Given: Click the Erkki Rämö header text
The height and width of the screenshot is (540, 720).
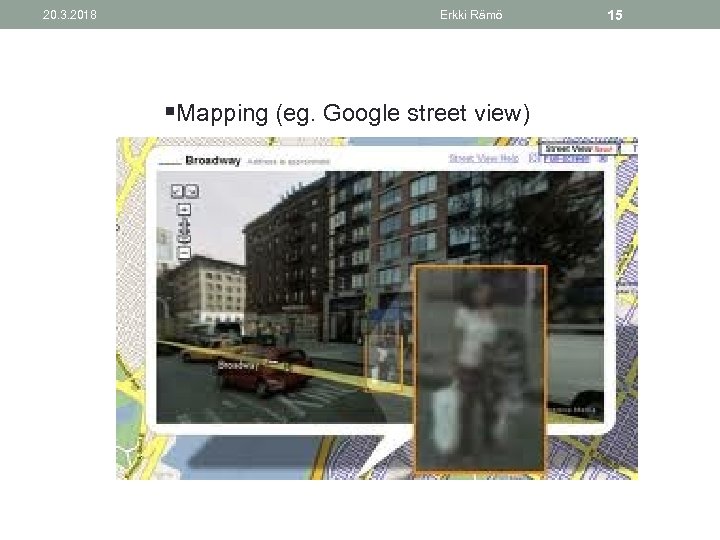Looking at the screenshot, I should 471,15.
